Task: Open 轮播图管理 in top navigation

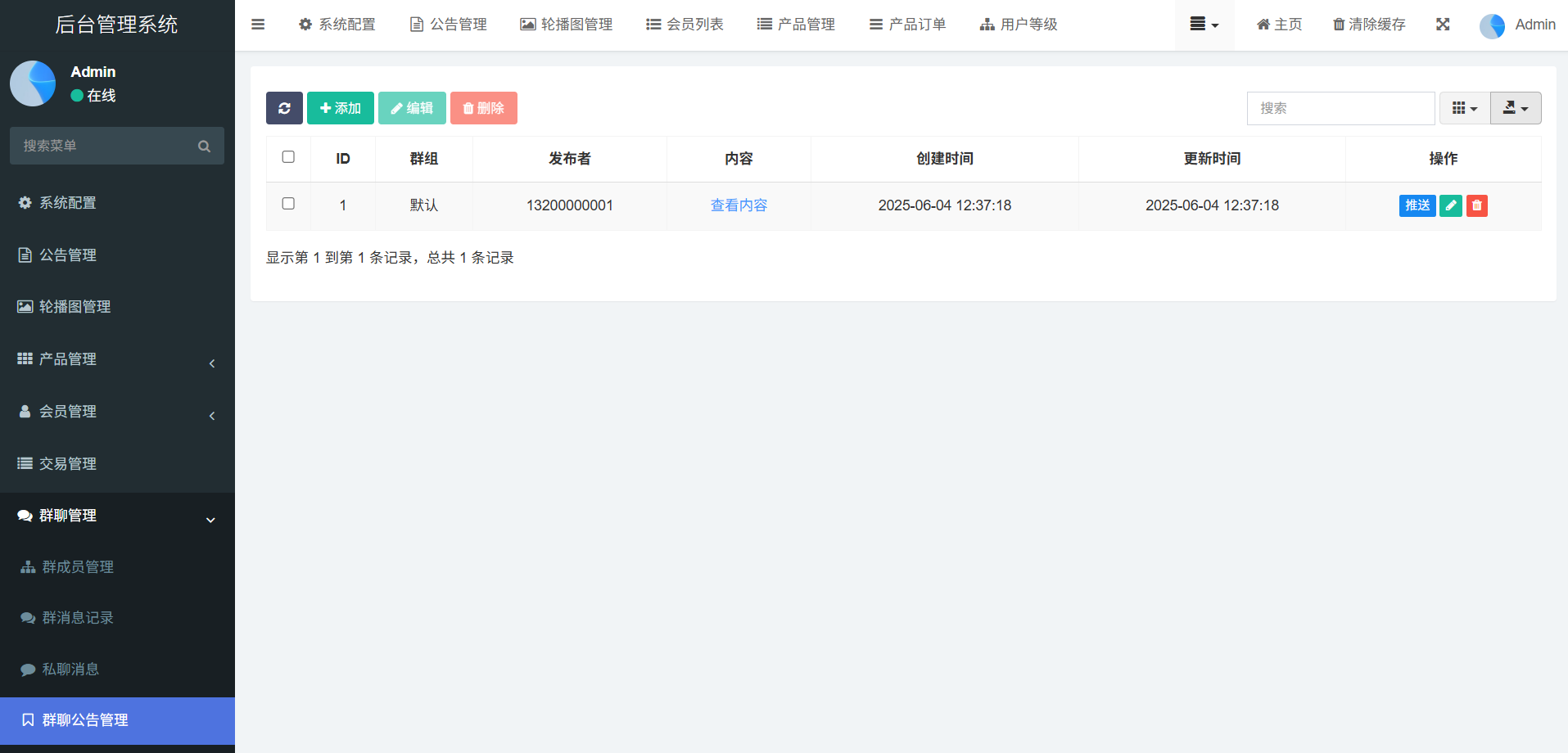Action: click(566, 25)
